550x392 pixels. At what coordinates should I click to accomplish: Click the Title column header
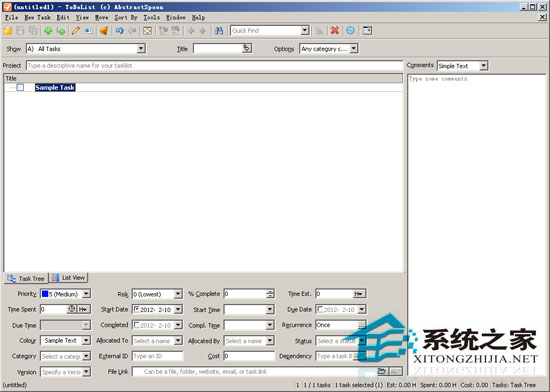pyautogui.click(x=203, y=78)
